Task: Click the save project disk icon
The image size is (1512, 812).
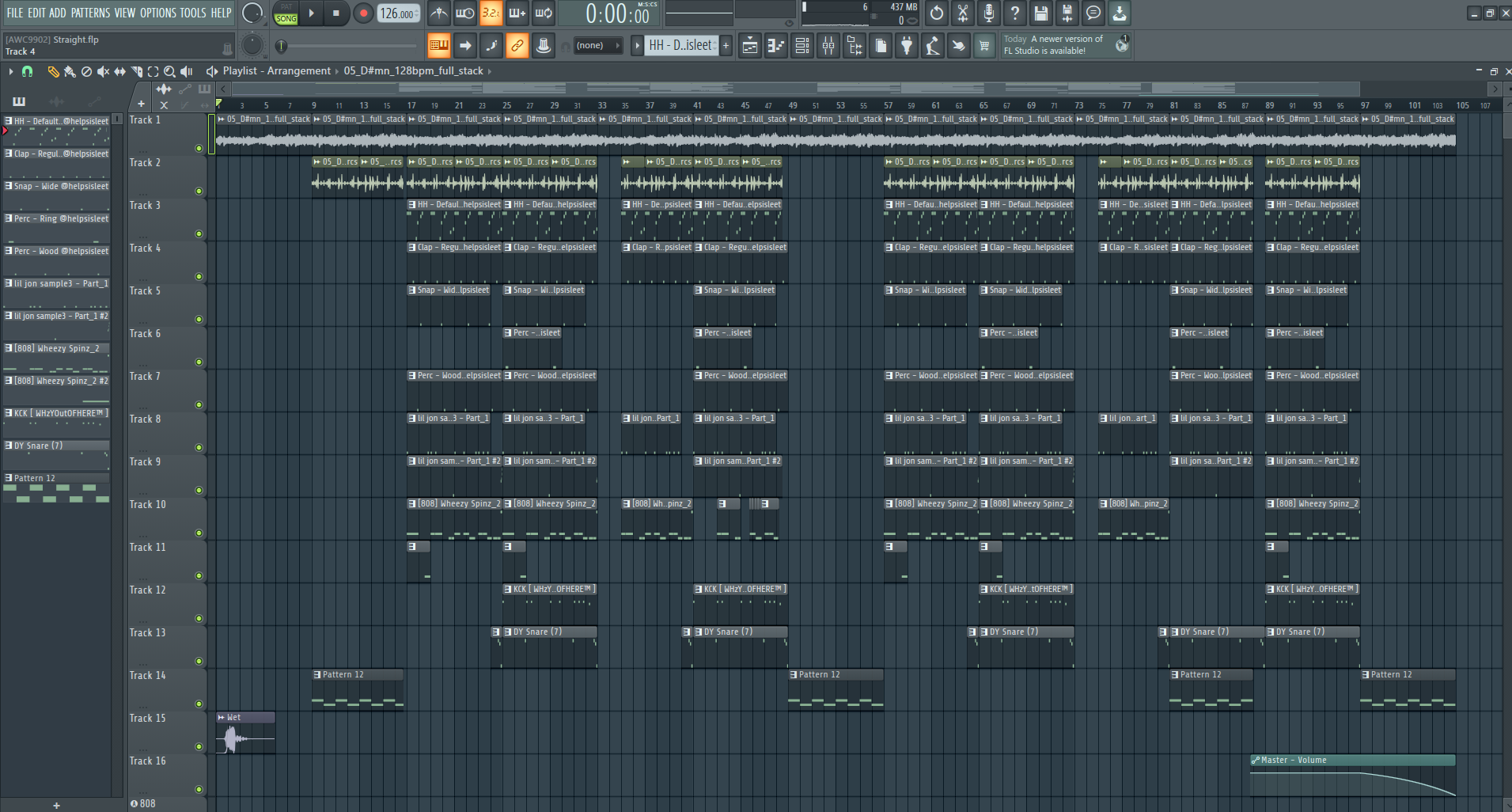Action: (1041, 13)
